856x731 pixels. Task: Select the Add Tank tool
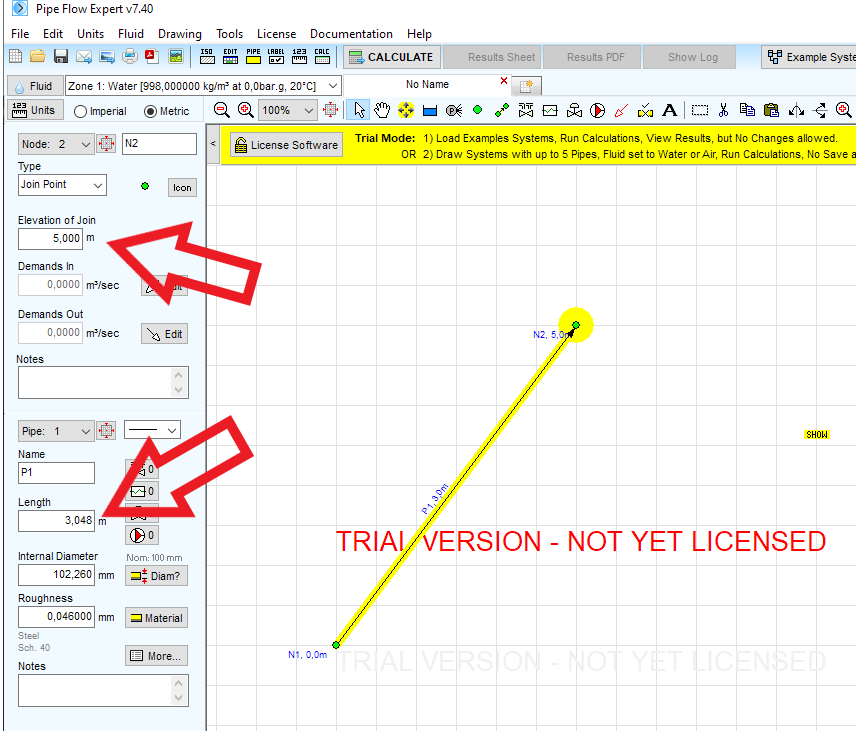coord(430,111)
